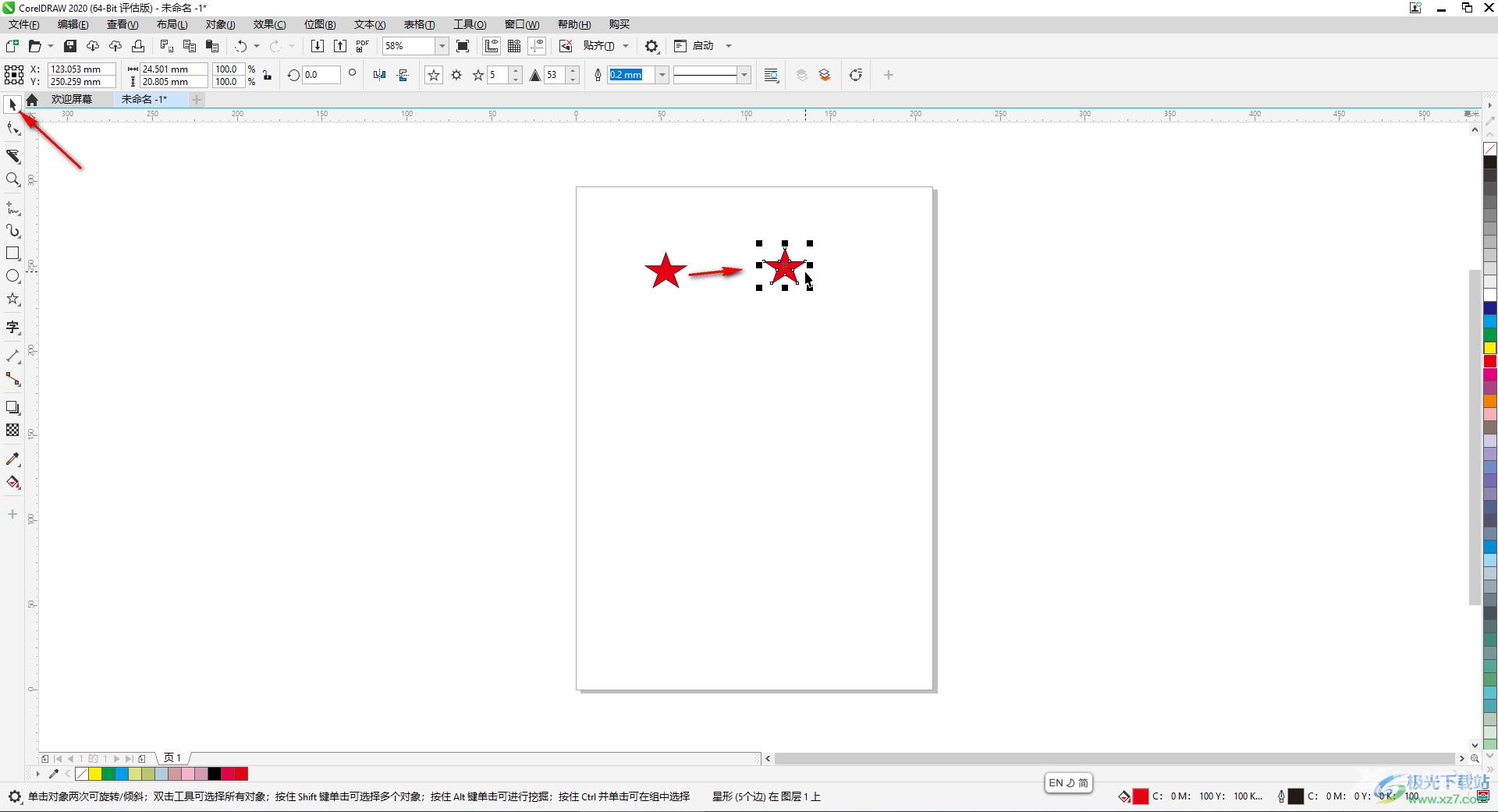Screen dimensions: 1498x812
Task: Mirror the star vertically
Action: 403,75
